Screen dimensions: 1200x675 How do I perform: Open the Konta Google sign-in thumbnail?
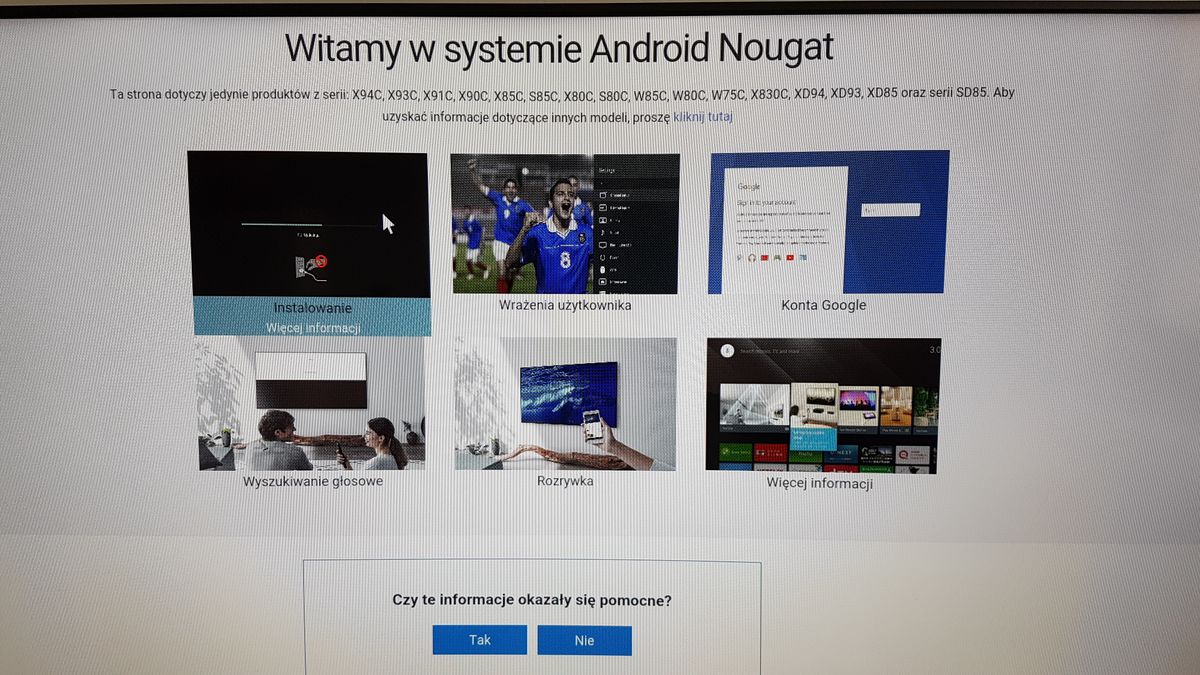click(x=829, y=222)
